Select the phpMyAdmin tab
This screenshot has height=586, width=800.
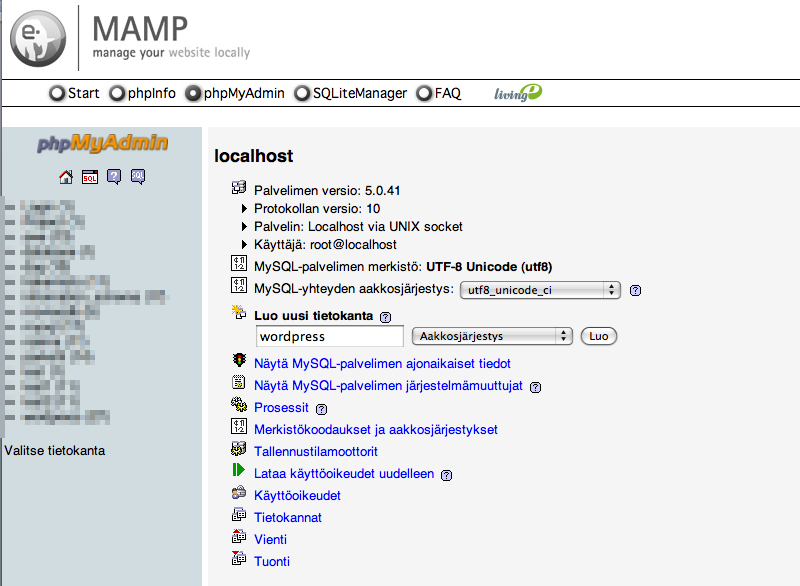235,93
